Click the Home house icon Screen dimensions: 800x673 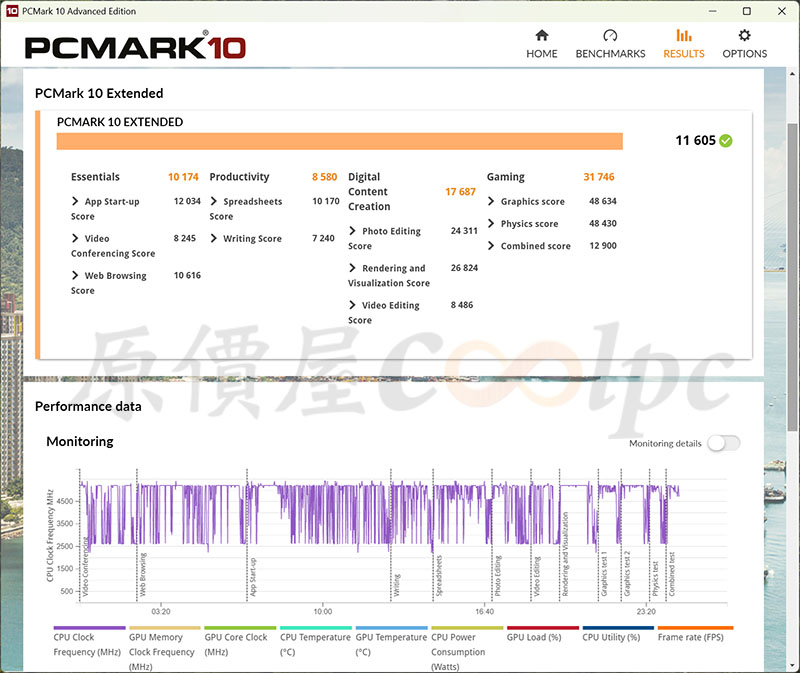(541, 35)
